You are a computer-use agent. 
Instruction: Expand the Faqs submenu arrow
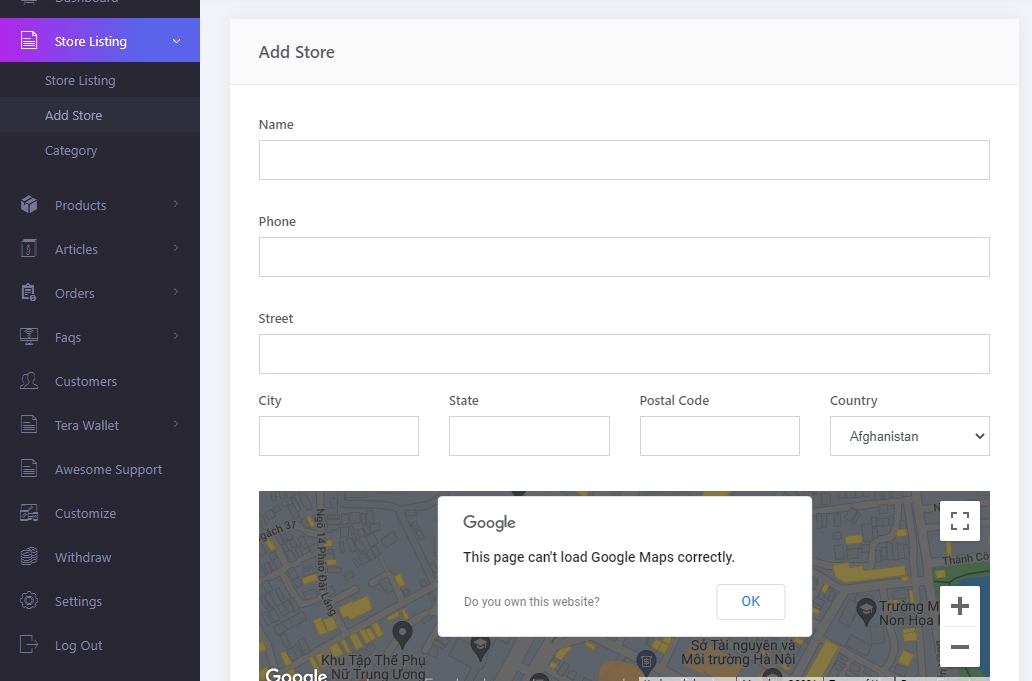[176, 337]
